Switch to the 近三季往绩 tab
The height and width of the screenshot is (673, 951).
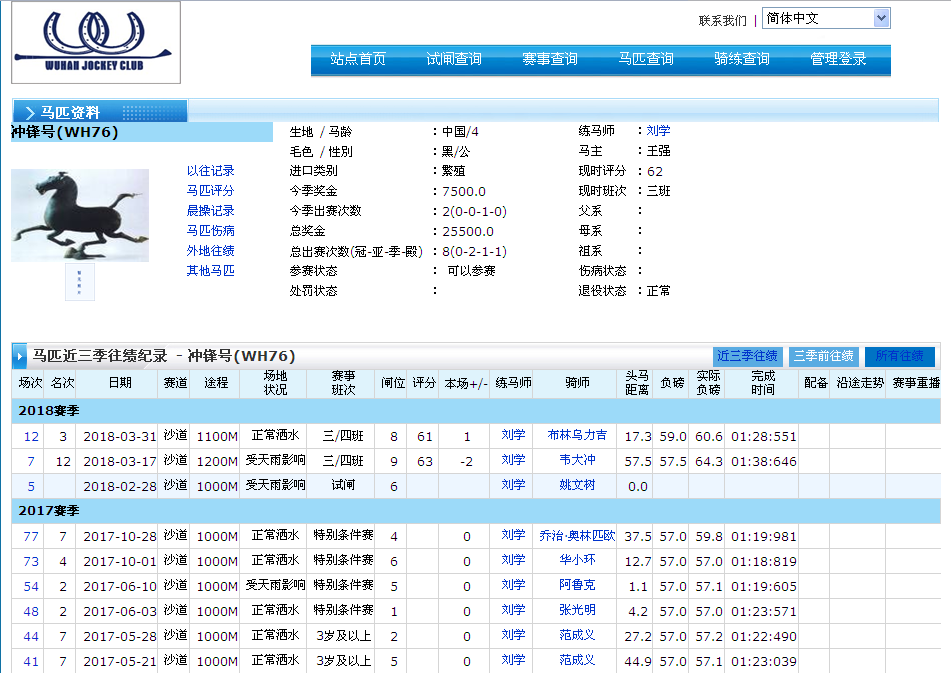point(748,356)
